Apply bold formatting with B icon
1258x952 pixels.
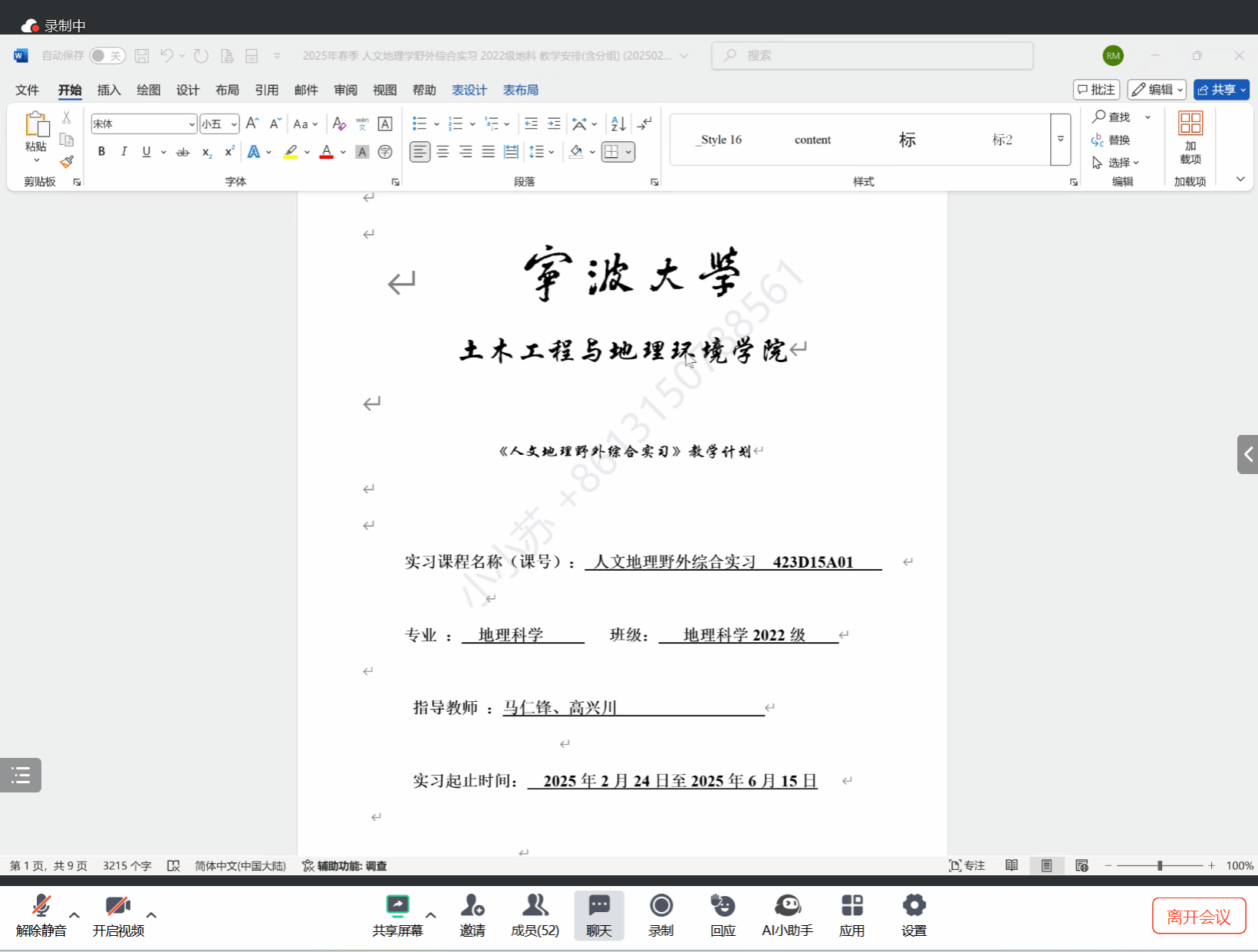[x=101, y=152]
